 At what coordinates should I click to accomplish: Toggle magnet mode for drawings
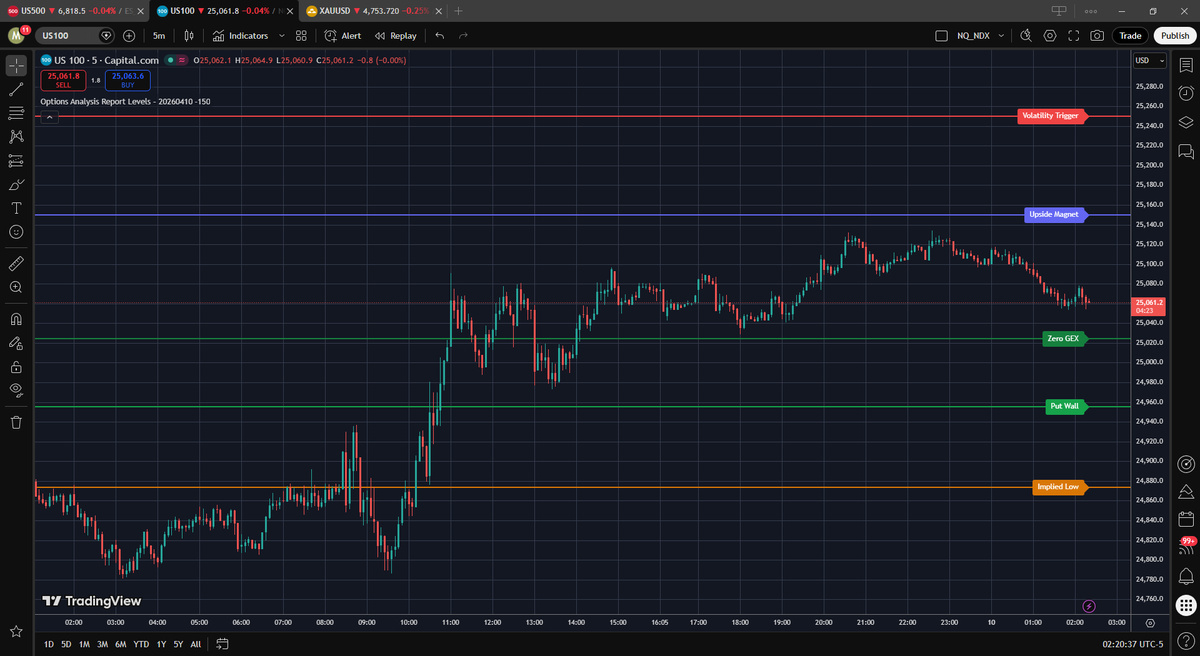16,320
